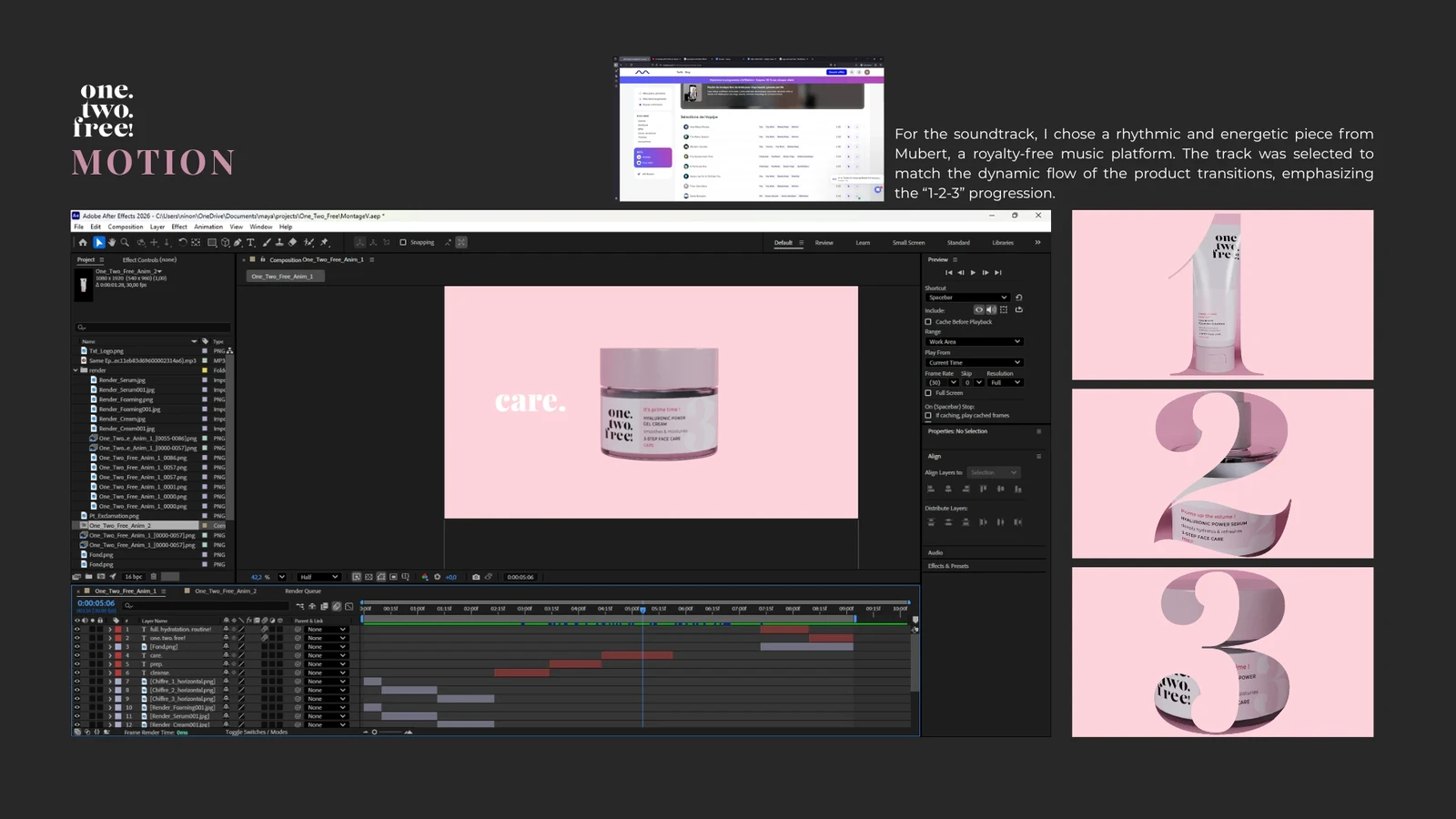Open the Effect menu
Viewport: 1456px width, 819px height.
tap(179, 227)
